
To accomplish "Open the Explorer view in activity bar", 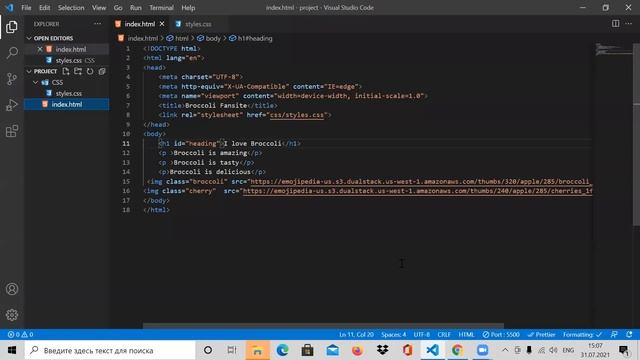I will point(12,27).
